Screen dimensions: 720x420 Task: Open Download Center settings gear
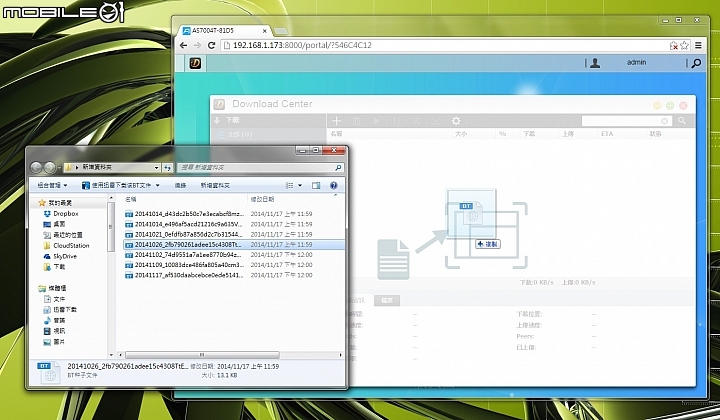coord(456,121)
